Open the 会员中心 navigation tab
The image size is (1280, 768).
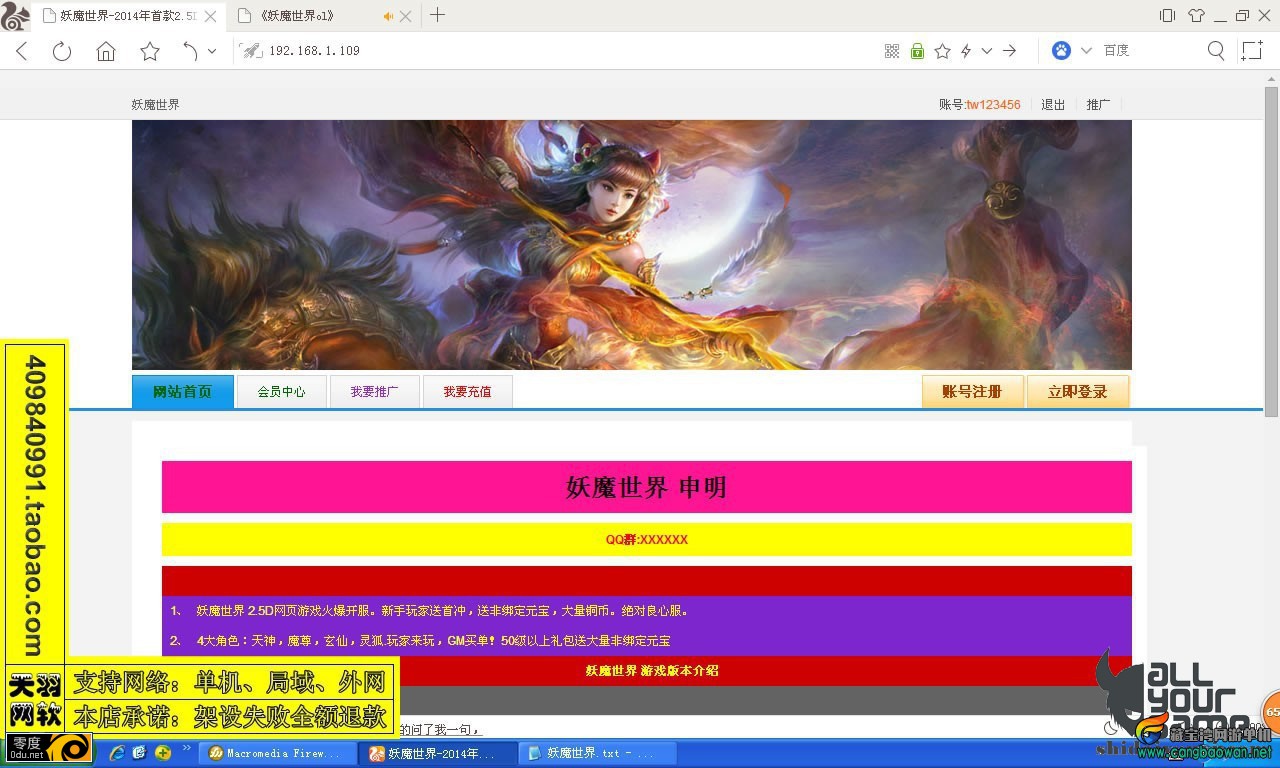tap(282, 392)
